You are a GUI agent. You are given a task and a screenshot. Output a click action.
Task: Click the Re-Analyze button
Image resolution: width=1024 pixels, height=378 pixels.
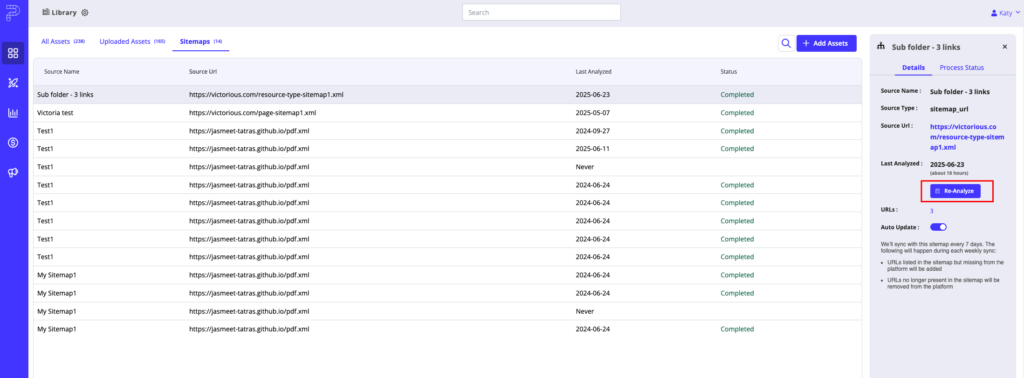955,191
